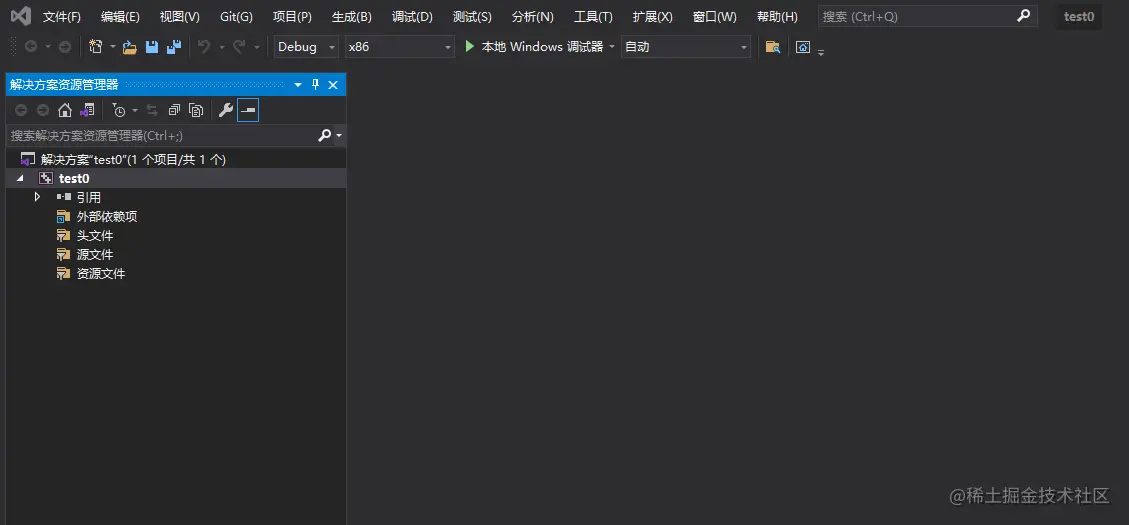Image resolution: width=1129 pixels, height=525 pixels.
Task: Click Solution Explorer search magnifier icon
Action: 325,135
